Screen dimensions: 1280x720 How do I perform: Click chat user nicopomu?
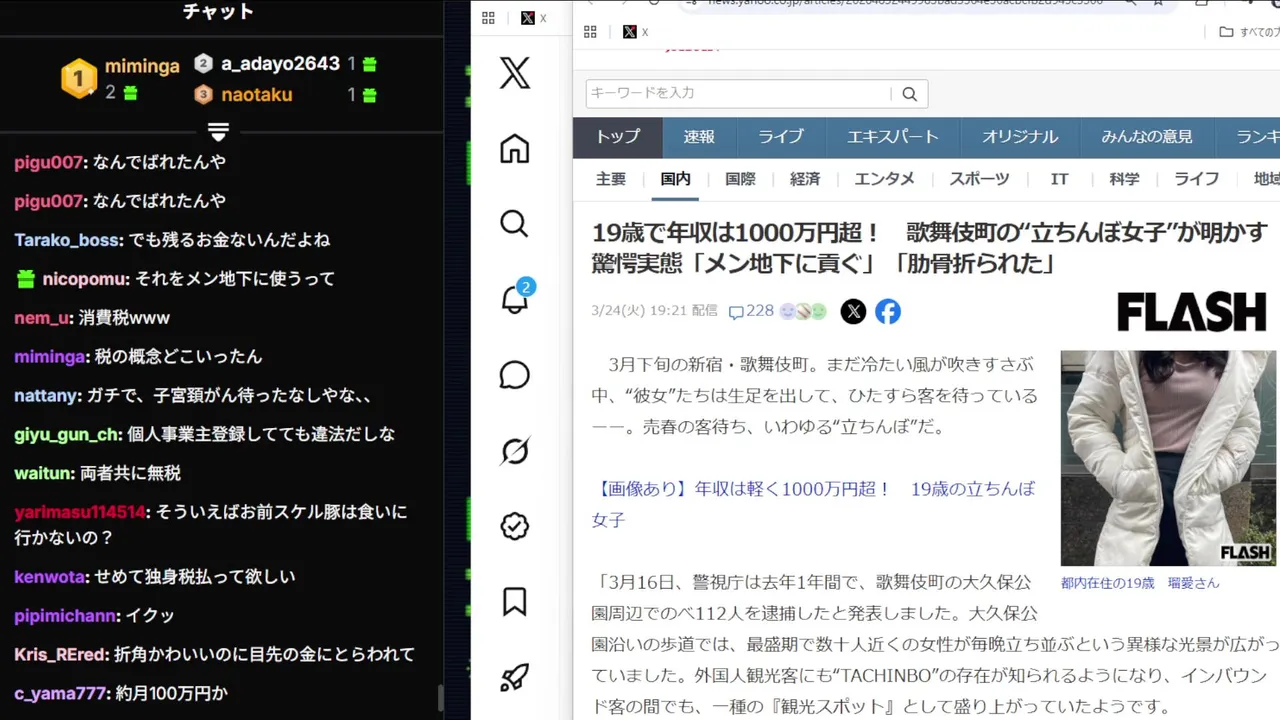83,279
